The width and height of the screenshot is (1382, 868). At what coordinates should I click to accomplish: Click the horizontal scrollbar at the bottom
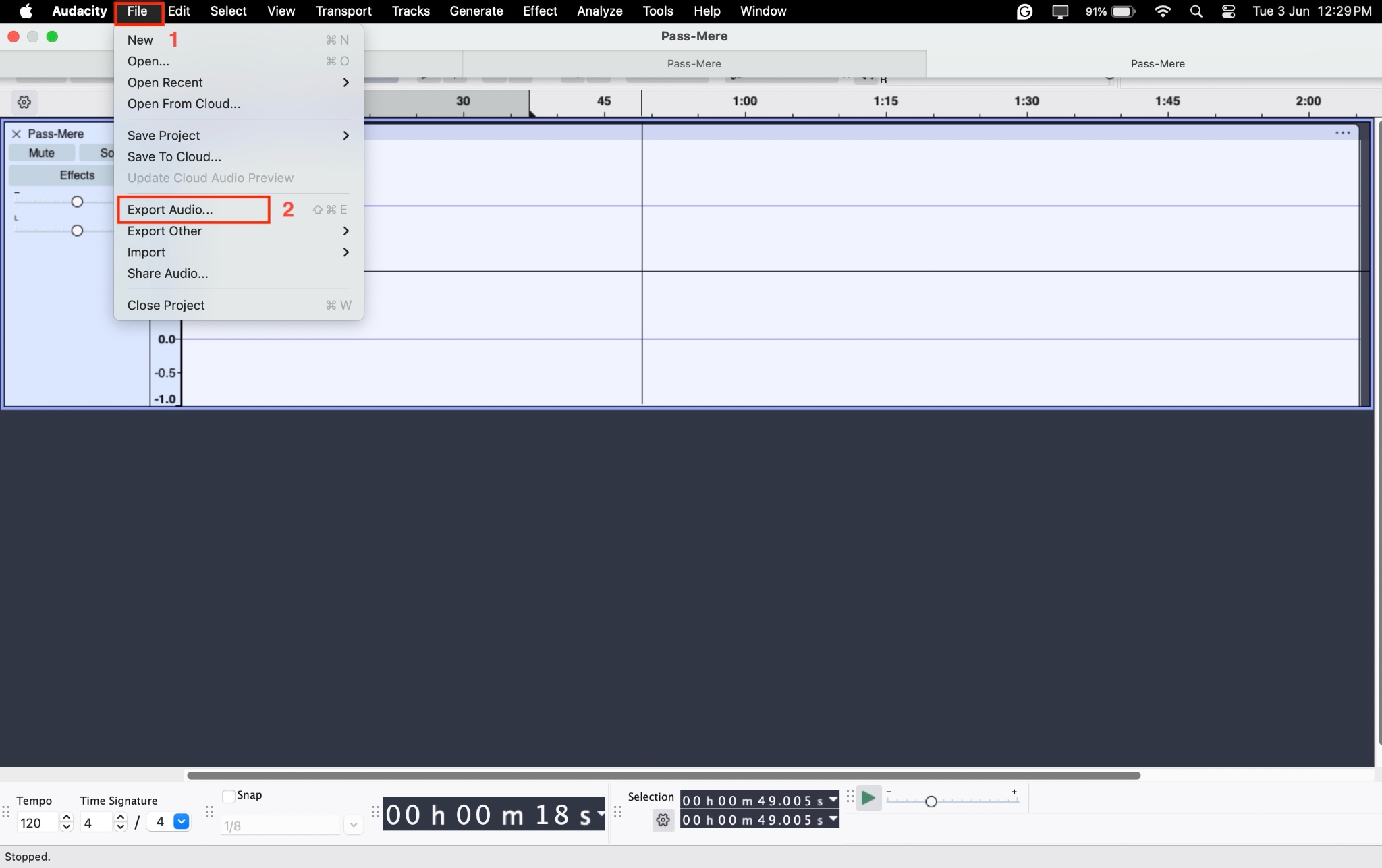(x=663, y=775)
